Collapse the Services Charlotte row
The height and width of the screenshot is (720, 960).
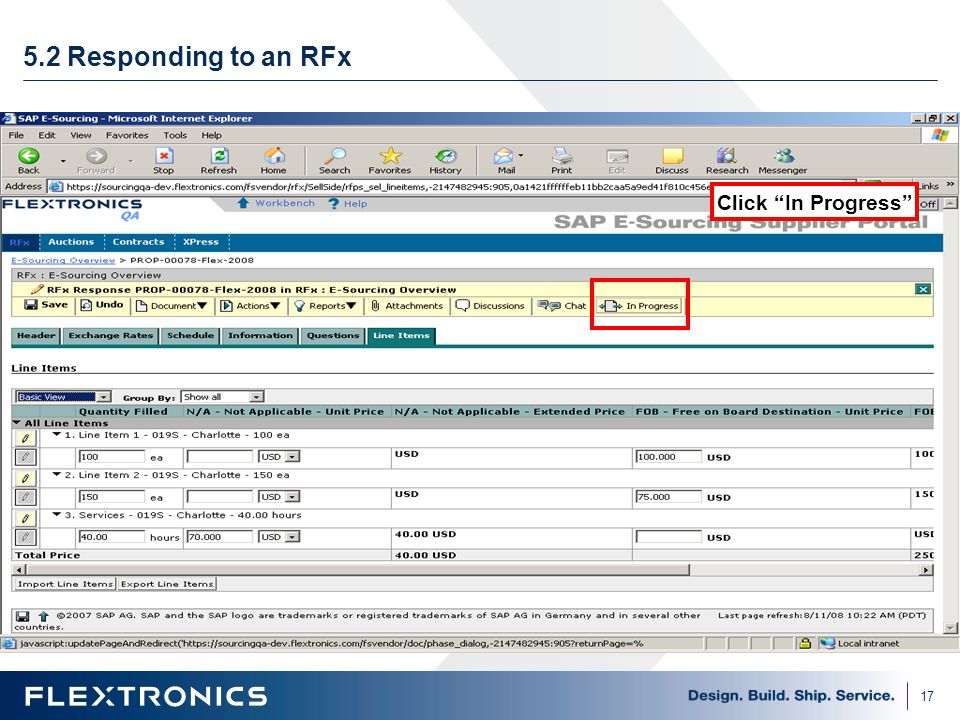coord(57,515)
